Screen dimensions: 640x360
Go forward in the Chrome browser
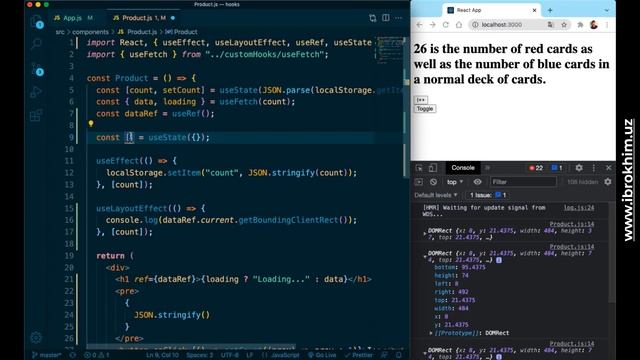[x=433, y=25]
